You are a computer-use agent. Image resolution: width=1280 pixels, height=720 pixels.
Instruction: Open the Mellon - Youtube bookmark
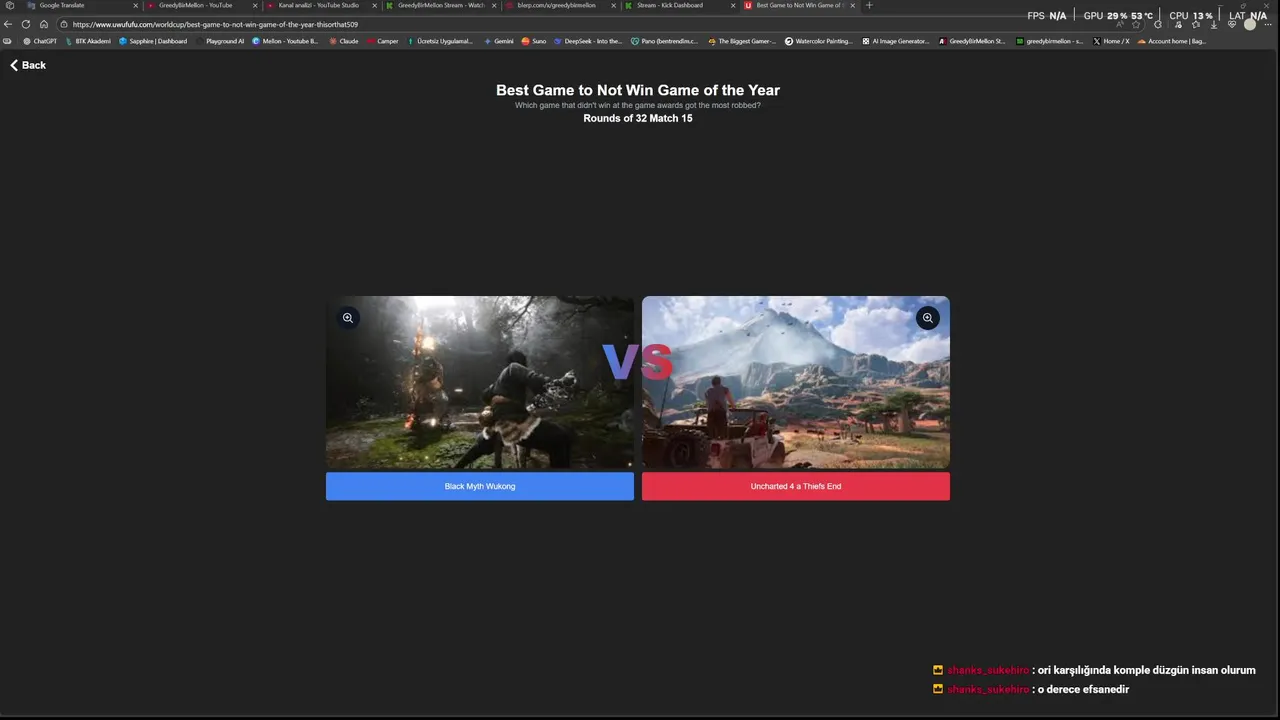tap(285, 41)
